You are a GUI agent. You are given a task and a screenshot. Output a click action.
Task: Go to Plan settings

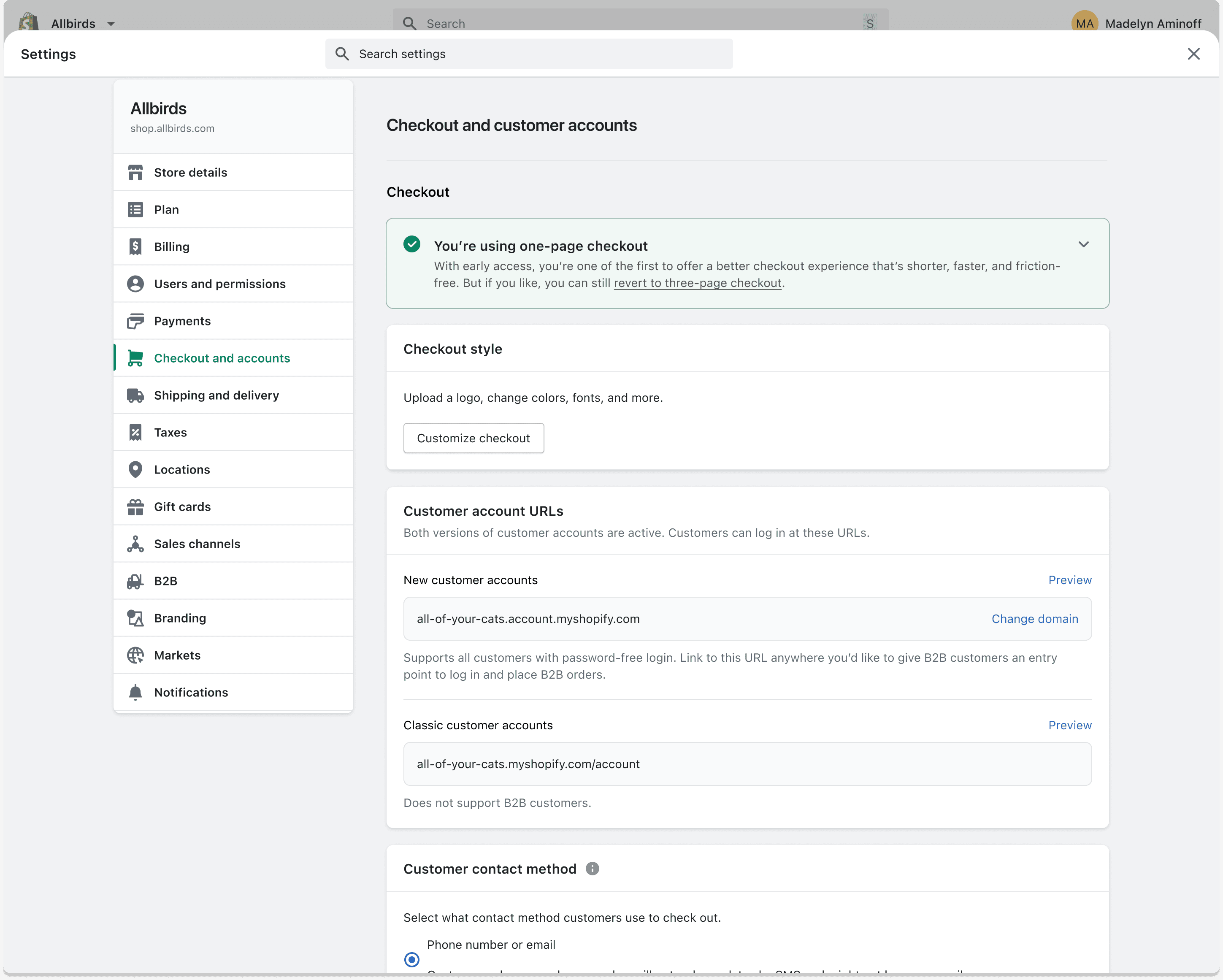click(233, 209)
